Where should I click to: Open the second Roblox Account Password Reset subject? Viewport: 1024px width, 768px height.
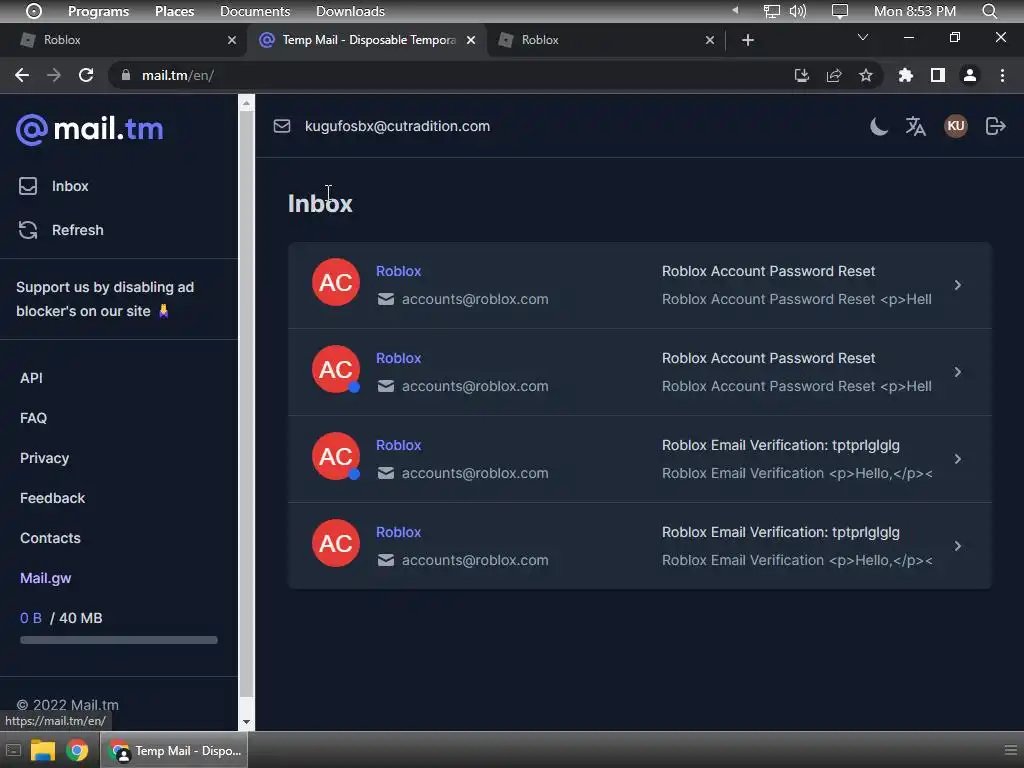point(768,358)
